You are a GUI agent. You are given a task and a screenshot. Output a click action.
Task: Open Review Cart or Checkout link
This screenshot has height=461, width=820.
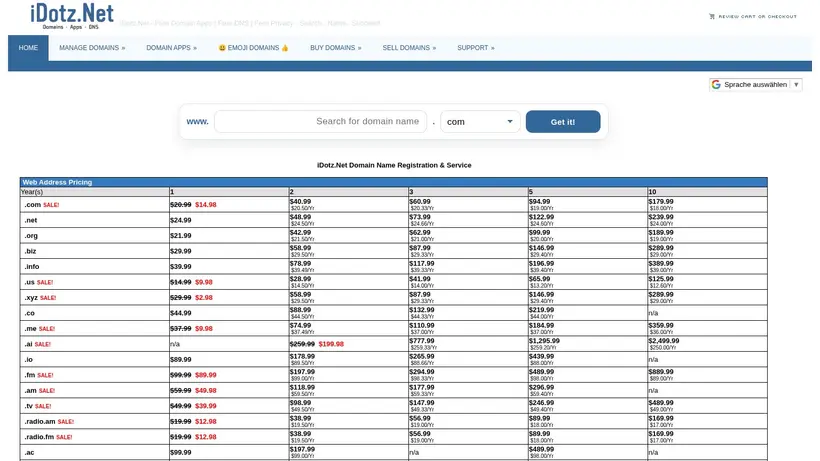tap(757, 17)
